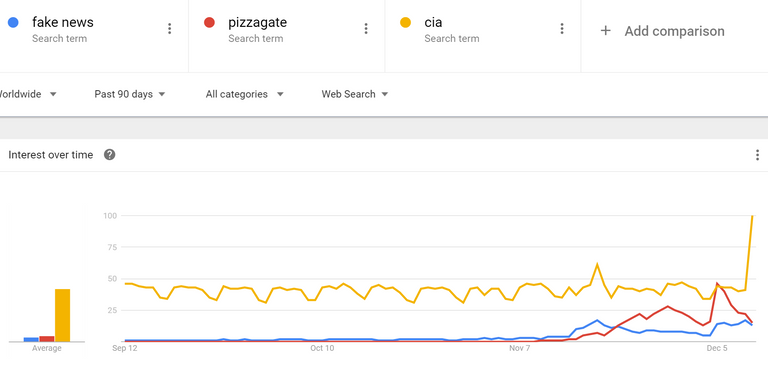Screen dimensions: 768x383
Task: Open options menu for pizzagate term
Action: pyautogui.click(x=366, y=28)
